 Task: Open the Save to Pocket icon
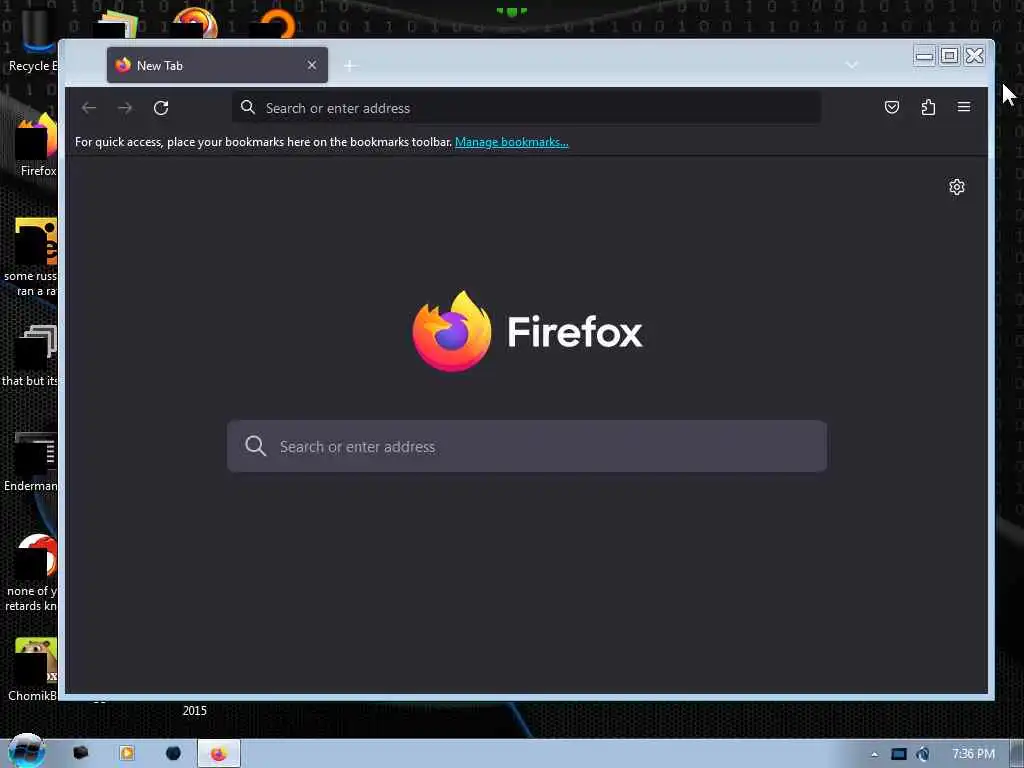click(891, 107)
